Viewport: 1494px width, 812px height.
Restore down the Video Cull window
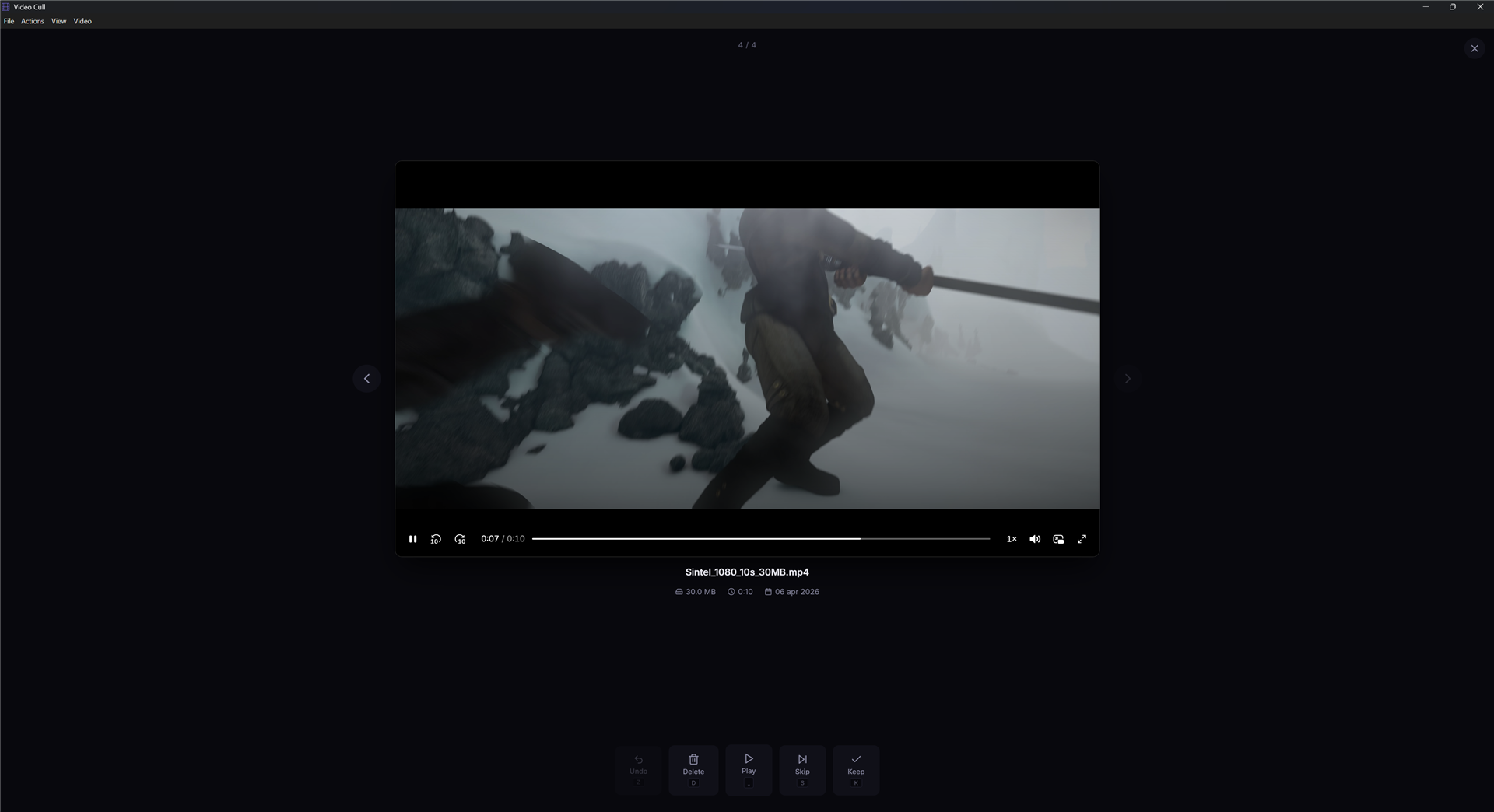(x=1452, y=7)
